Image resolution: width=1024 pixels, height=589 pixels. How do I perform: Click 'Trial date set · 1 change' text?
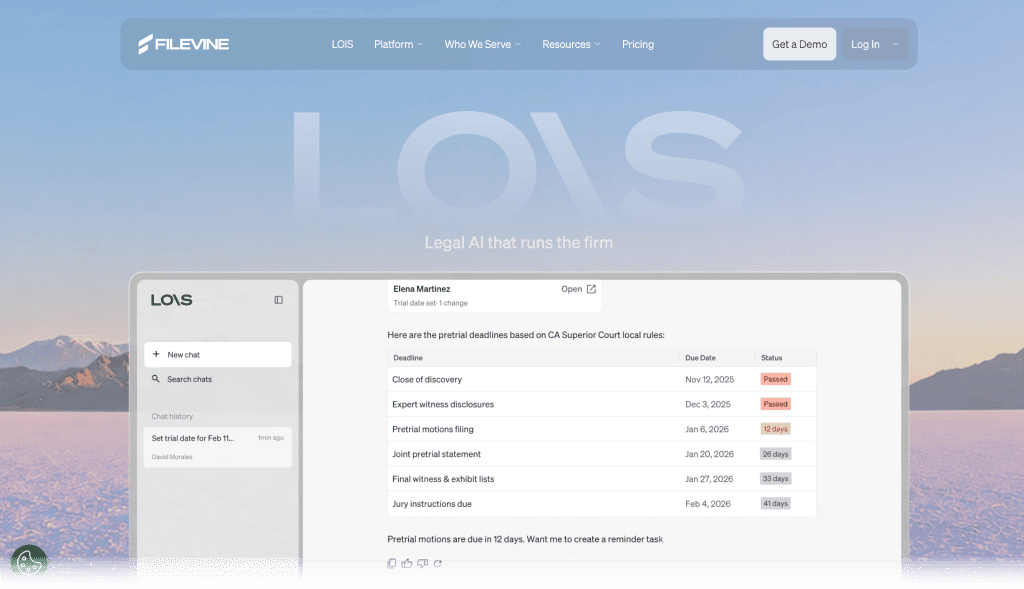click(x=430, y=303)
